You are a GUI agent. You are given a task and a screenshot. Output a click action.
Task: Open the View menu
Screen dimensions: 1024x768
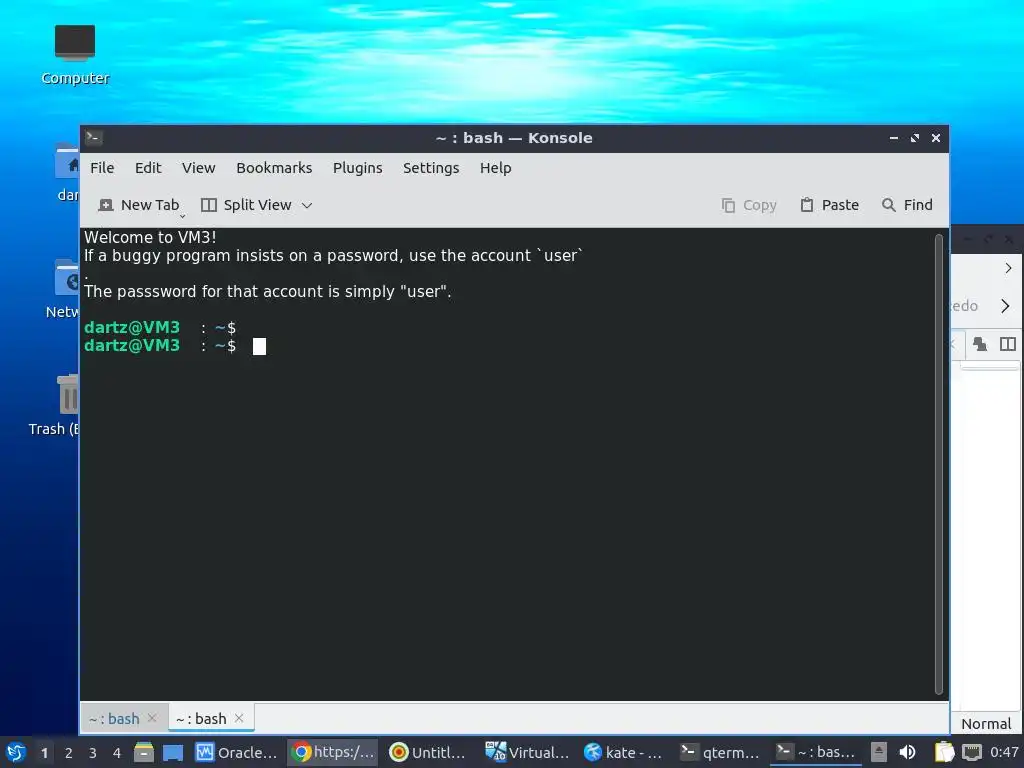(x=199, y=168)
